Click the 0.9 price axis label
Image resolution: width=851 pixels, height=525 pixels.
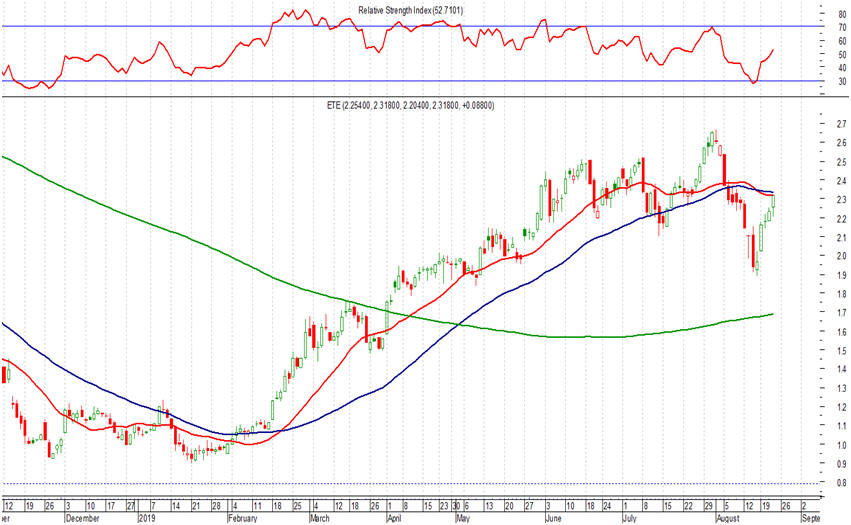[841, 464]
